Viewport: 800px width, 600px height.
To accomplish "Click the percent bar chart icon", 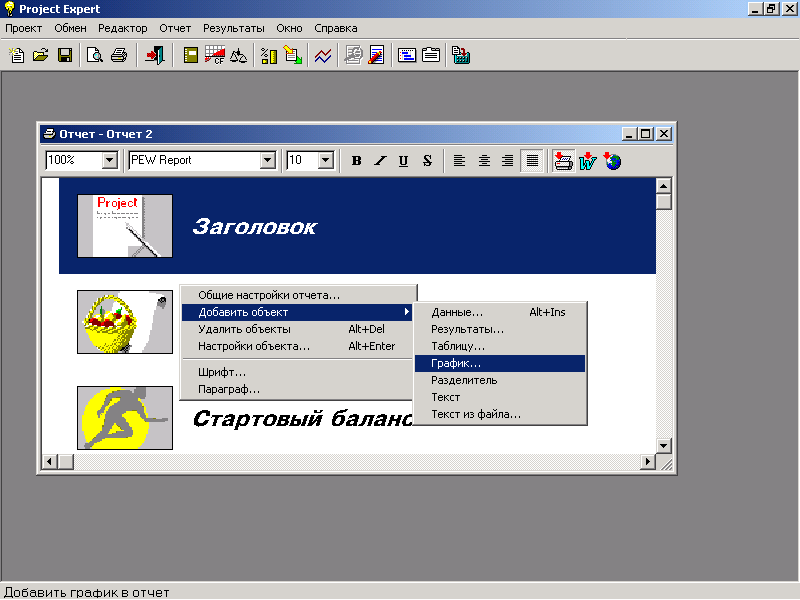I will (x=269, y=55).
